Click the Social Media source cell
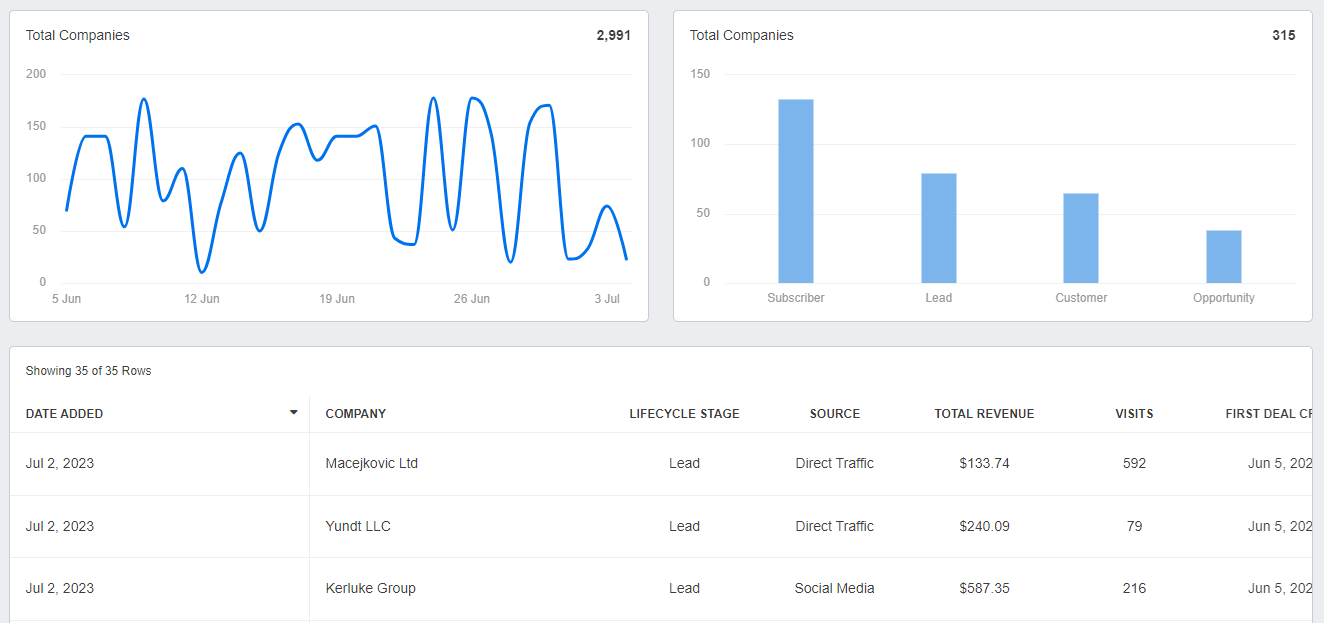1324x623 pixels. pos(834,588)
